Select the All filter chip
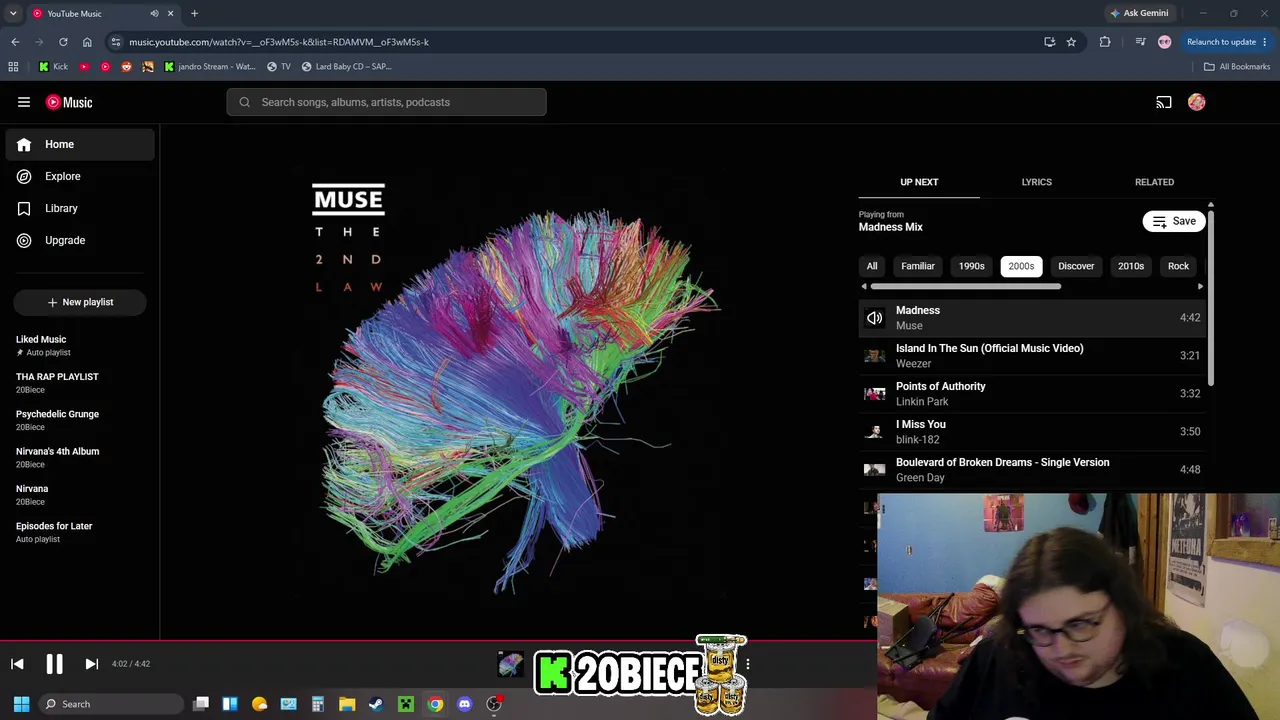 (872, 266)
